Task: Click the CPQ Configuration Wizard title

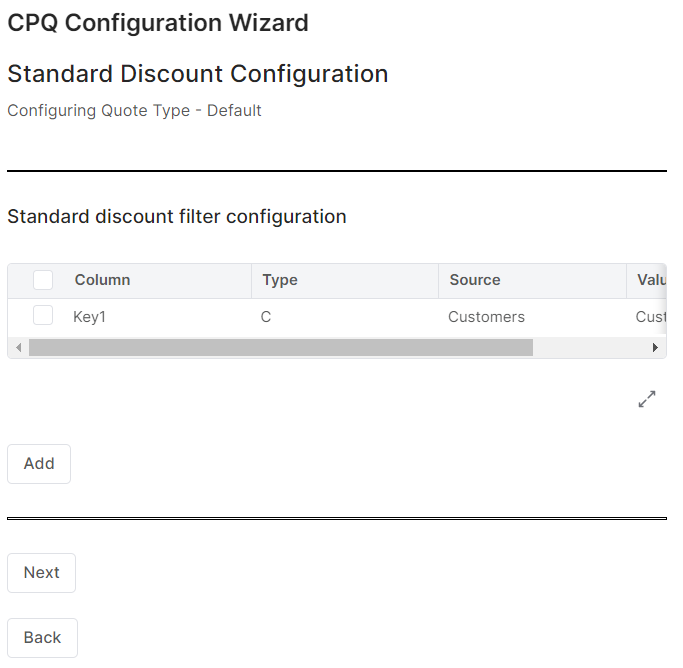Action: point(158,23)
